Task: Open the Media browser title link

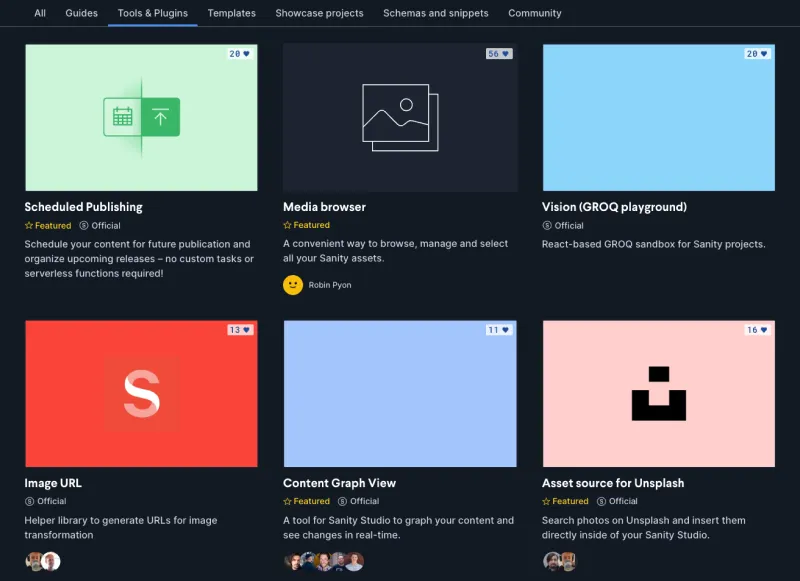Action: (x=324, y=207)
